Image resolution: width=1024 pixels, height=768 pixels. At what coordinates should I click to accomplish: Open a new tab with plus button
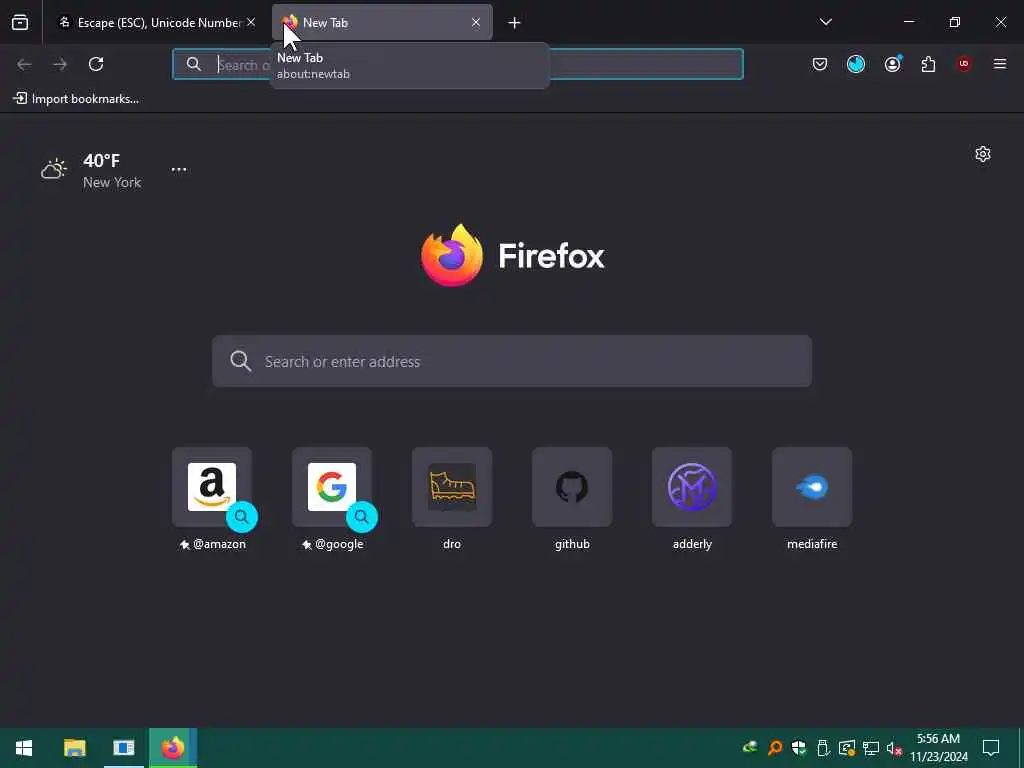(515, 23)
